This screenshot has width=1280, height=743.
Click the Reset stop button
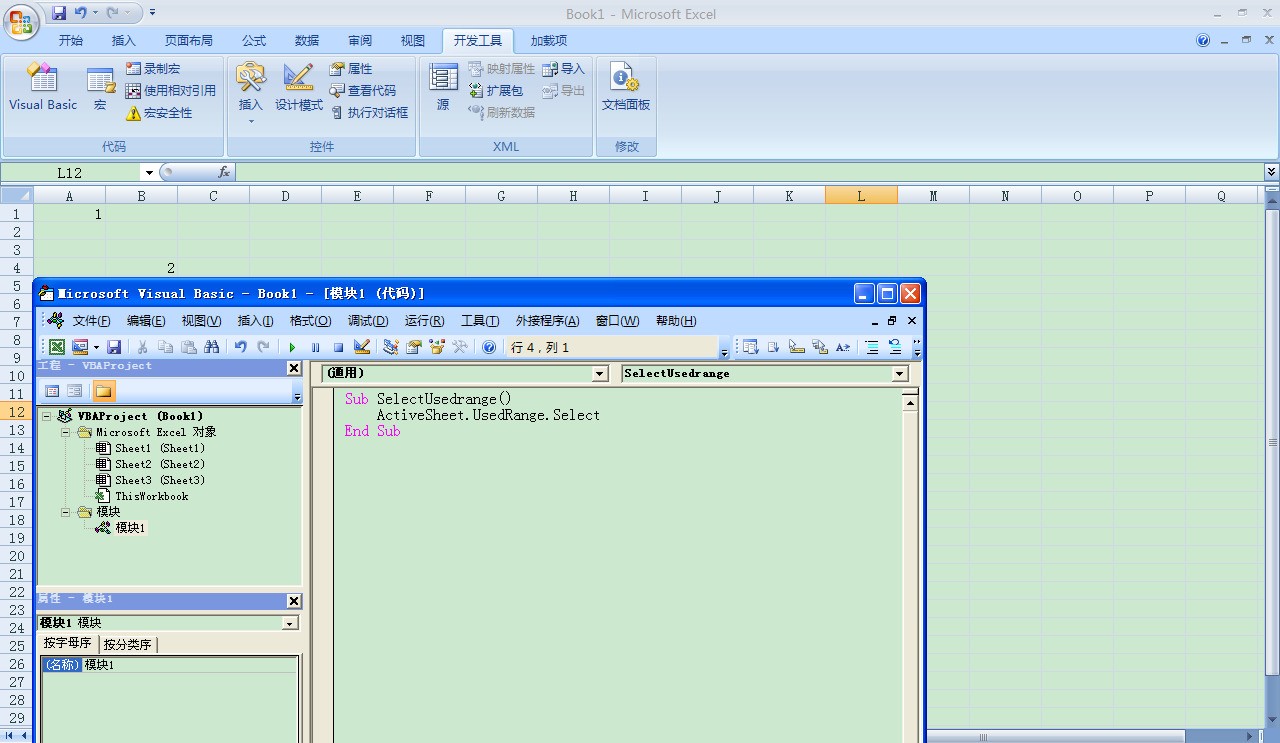338,347
